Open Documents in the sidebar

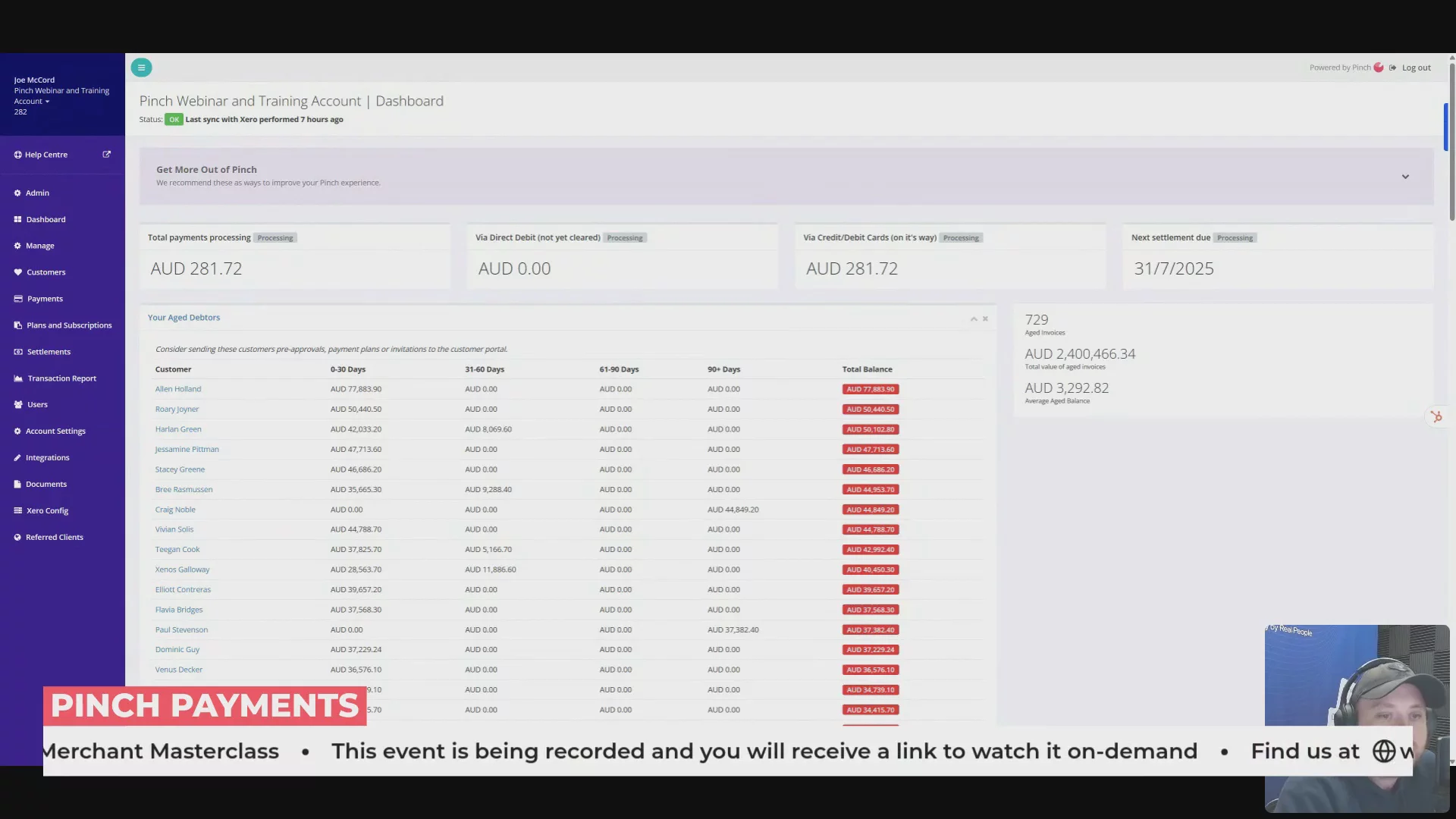pos(46,485)
